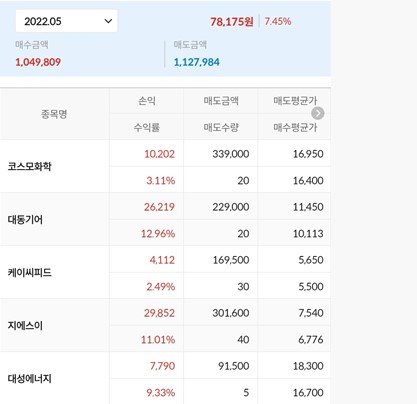This screenshot has width=417, height=404.
Task: Click 케이씨피드 sell quantity 30
Action: pos(243,286)
